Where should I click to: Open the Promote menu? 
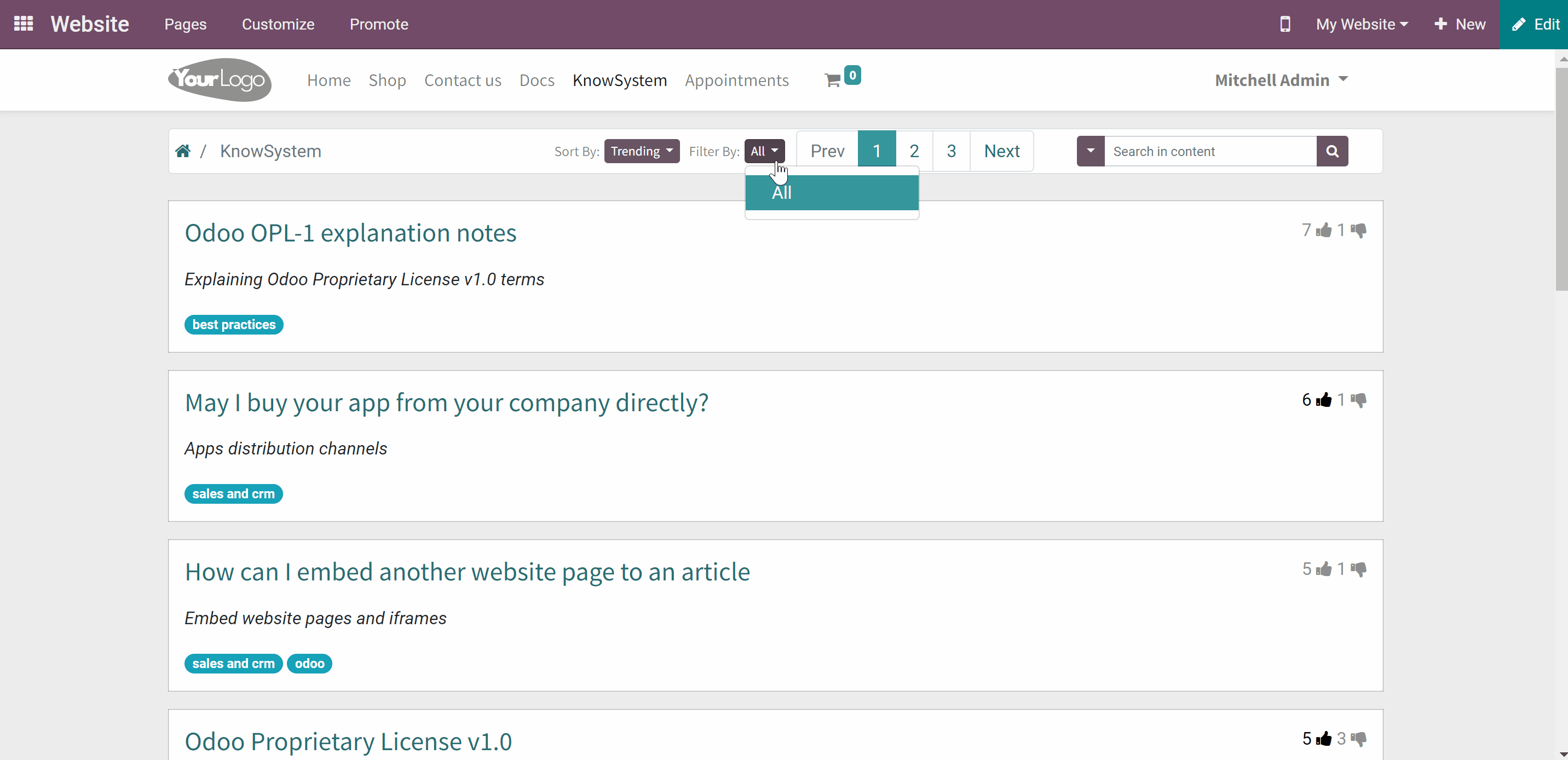pos(379,24)
